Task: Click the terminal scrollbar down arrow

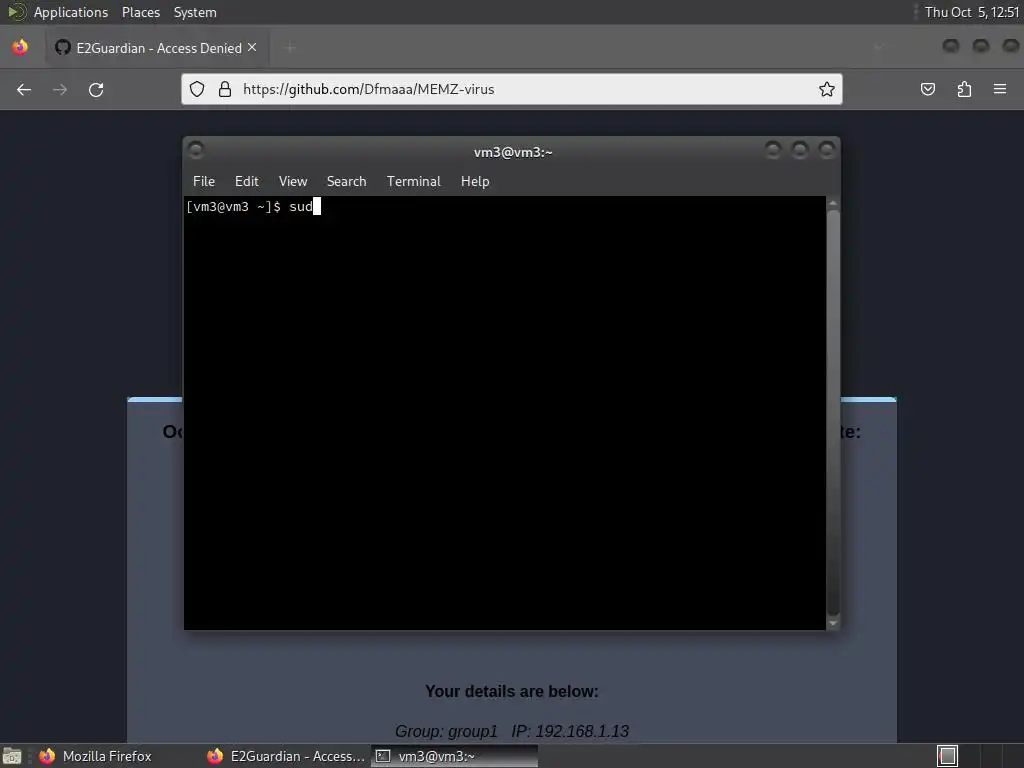Action: point(833,623)
